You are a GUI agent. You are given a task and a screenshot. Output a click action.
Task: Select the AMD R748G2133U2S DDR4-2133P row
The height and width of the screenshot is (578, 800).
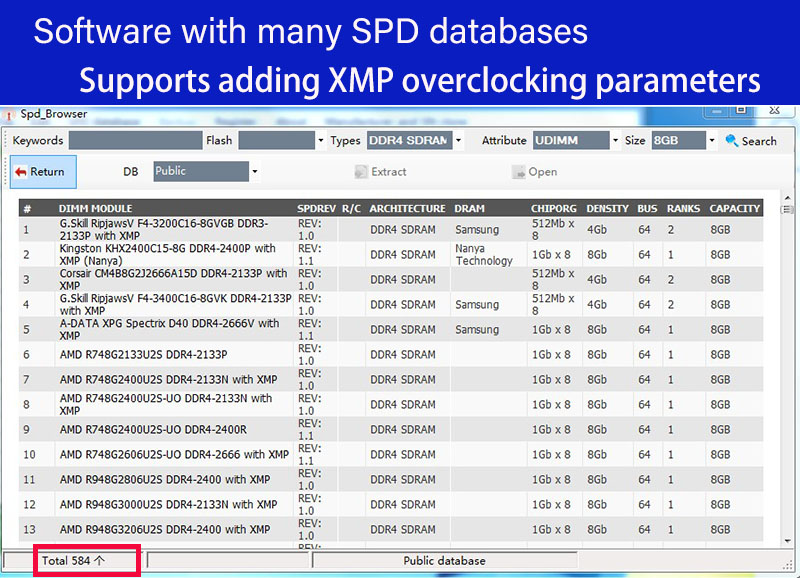tap(391, 355)
